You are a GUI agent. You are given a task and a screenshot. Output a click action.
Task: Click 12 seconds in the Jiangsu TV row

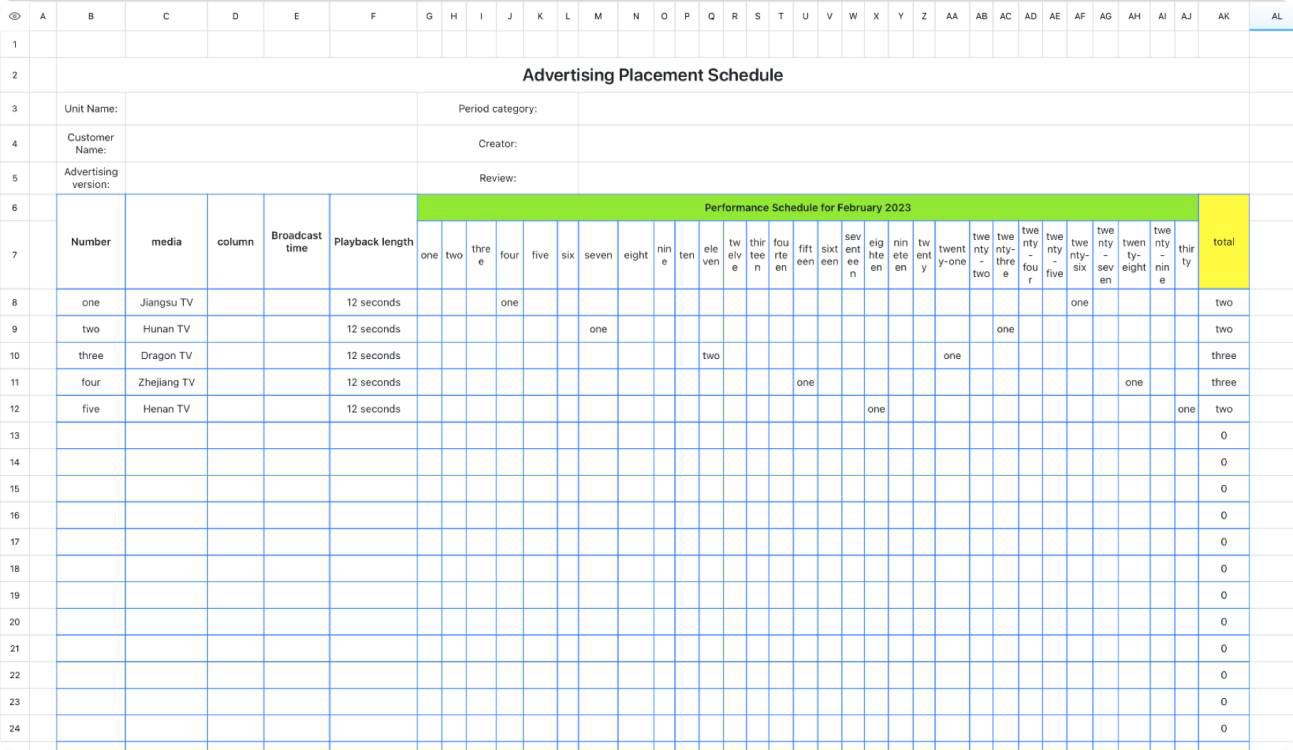click(x=373, y=302)
